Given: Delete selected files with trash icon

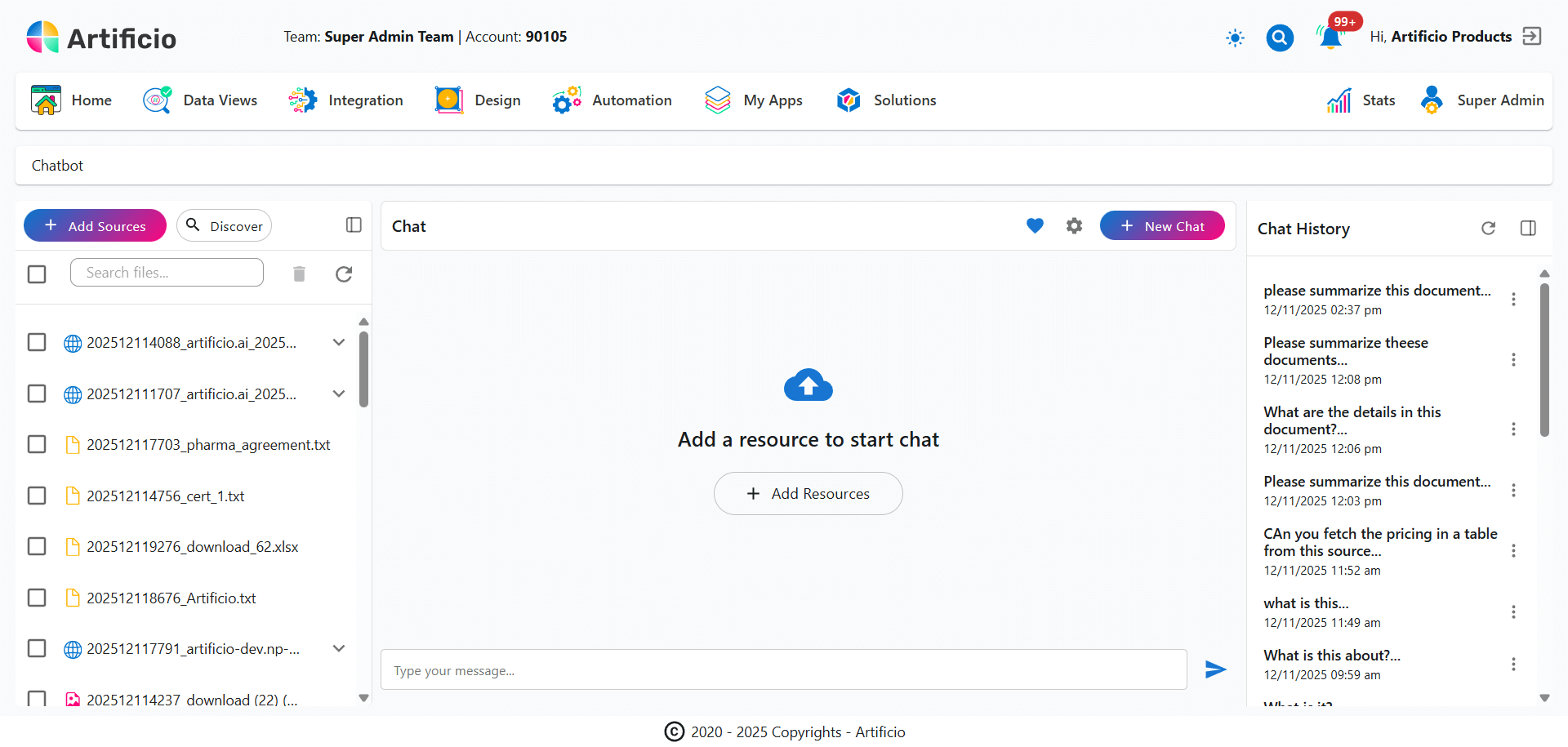Looking at the screenshot, I should (299, 273).
